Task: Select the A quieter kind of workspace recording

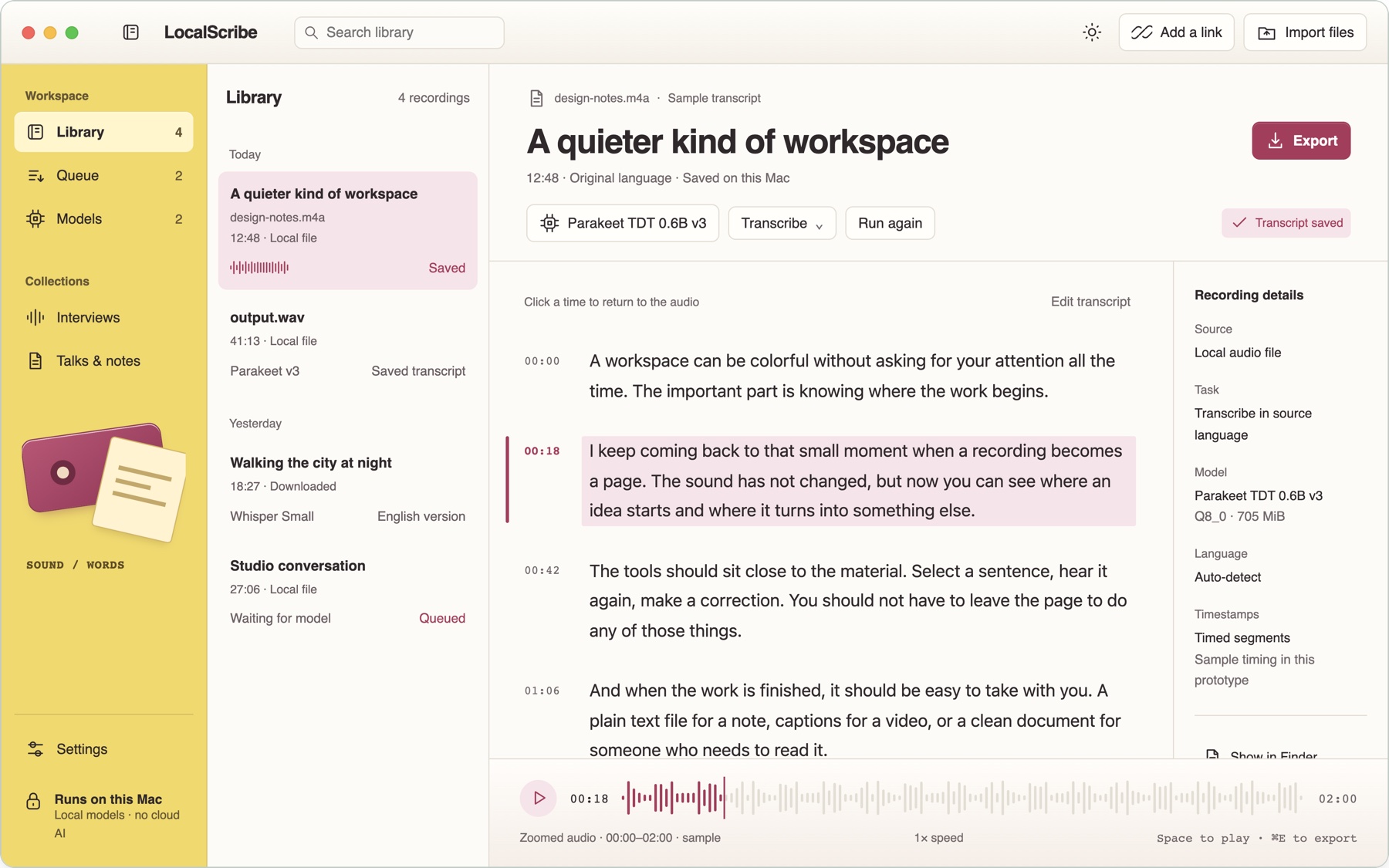Action: tap(348, 231)
